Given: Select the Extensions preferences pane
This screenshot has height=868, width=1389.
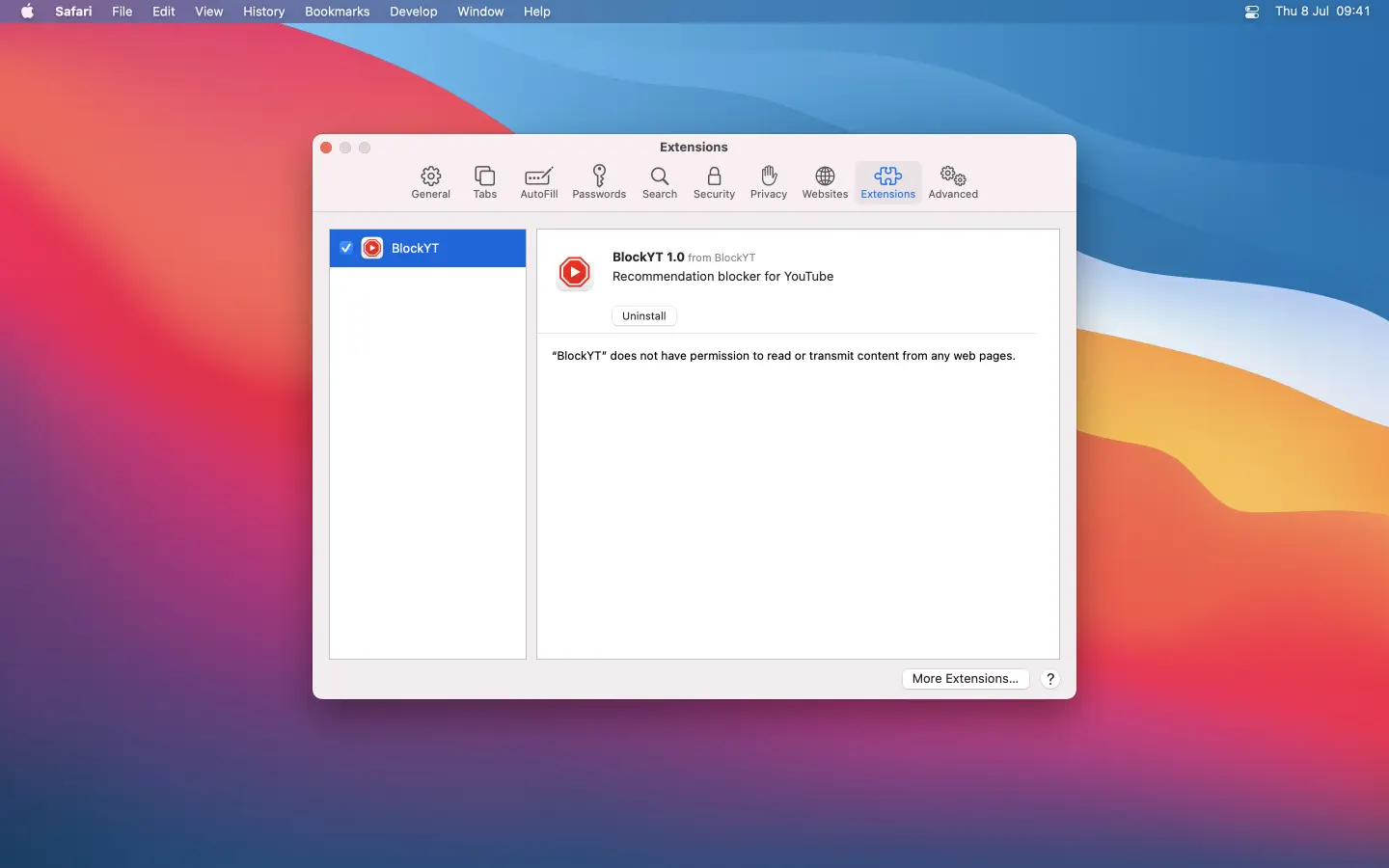Looking at the screenshot, I should [887, 182].
